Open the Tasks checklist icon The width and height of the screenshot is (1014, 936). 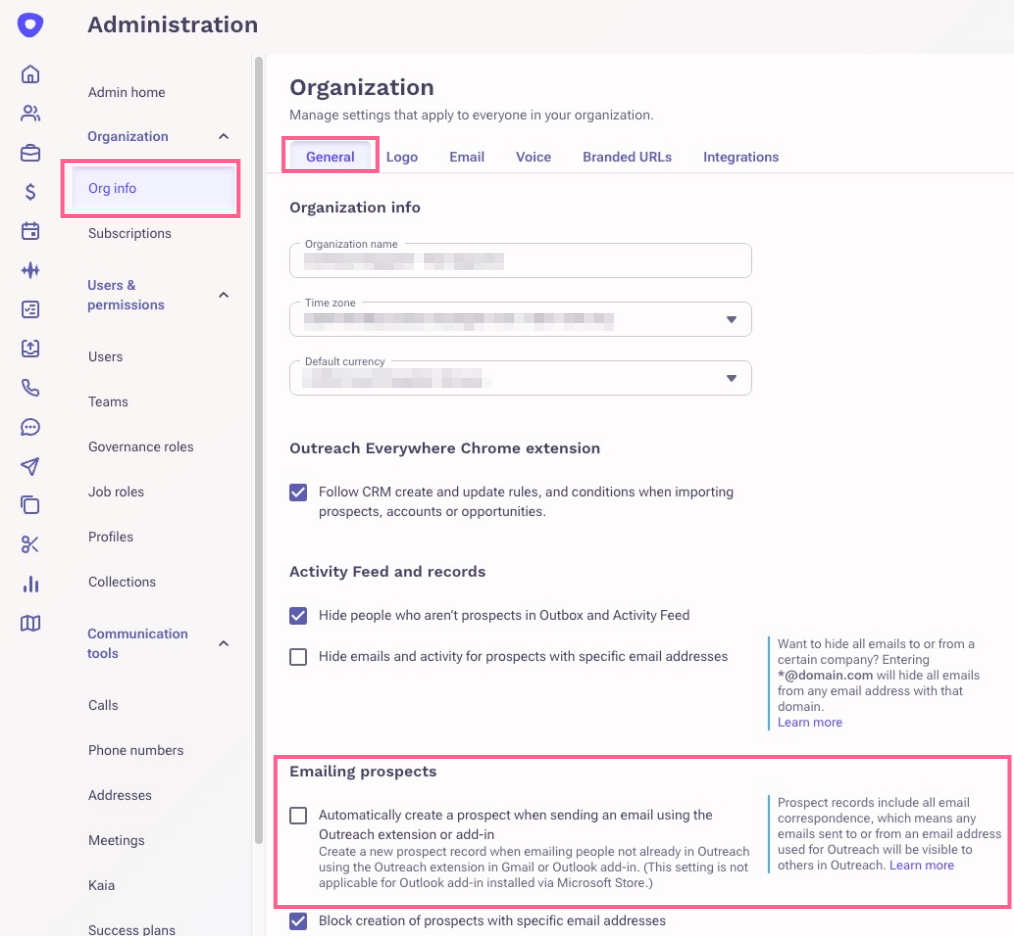[x=30, y=309]
